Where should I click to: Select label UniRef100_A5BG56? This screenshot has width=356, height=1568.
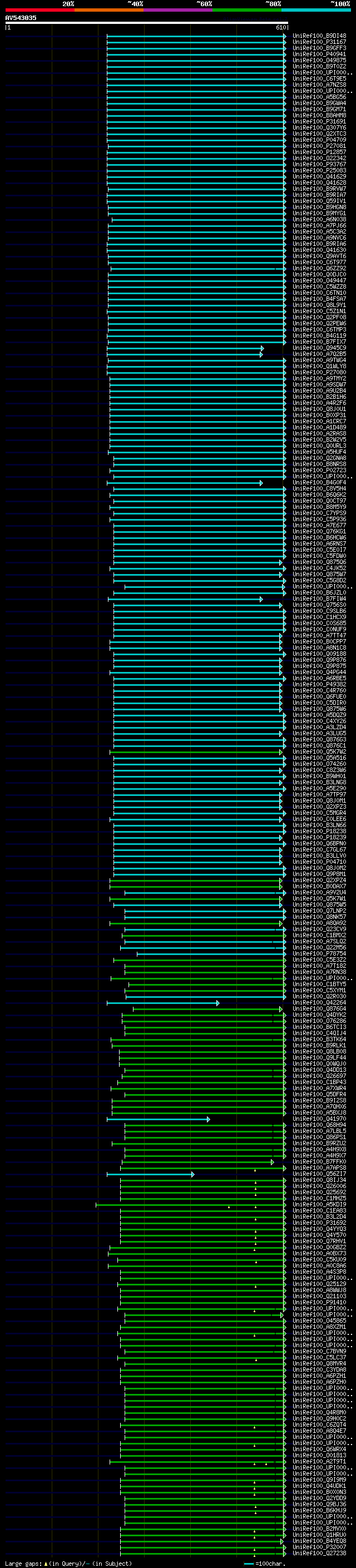[319, 97]
